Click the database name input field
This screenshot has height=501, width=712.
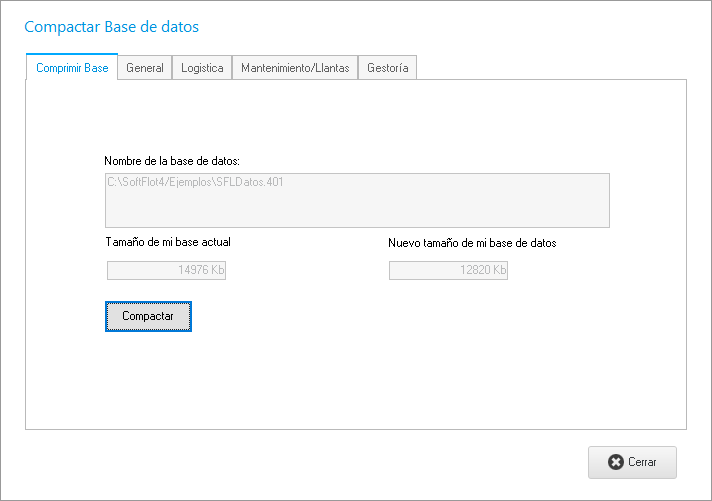pyautogui.click(x=357, y=201)
